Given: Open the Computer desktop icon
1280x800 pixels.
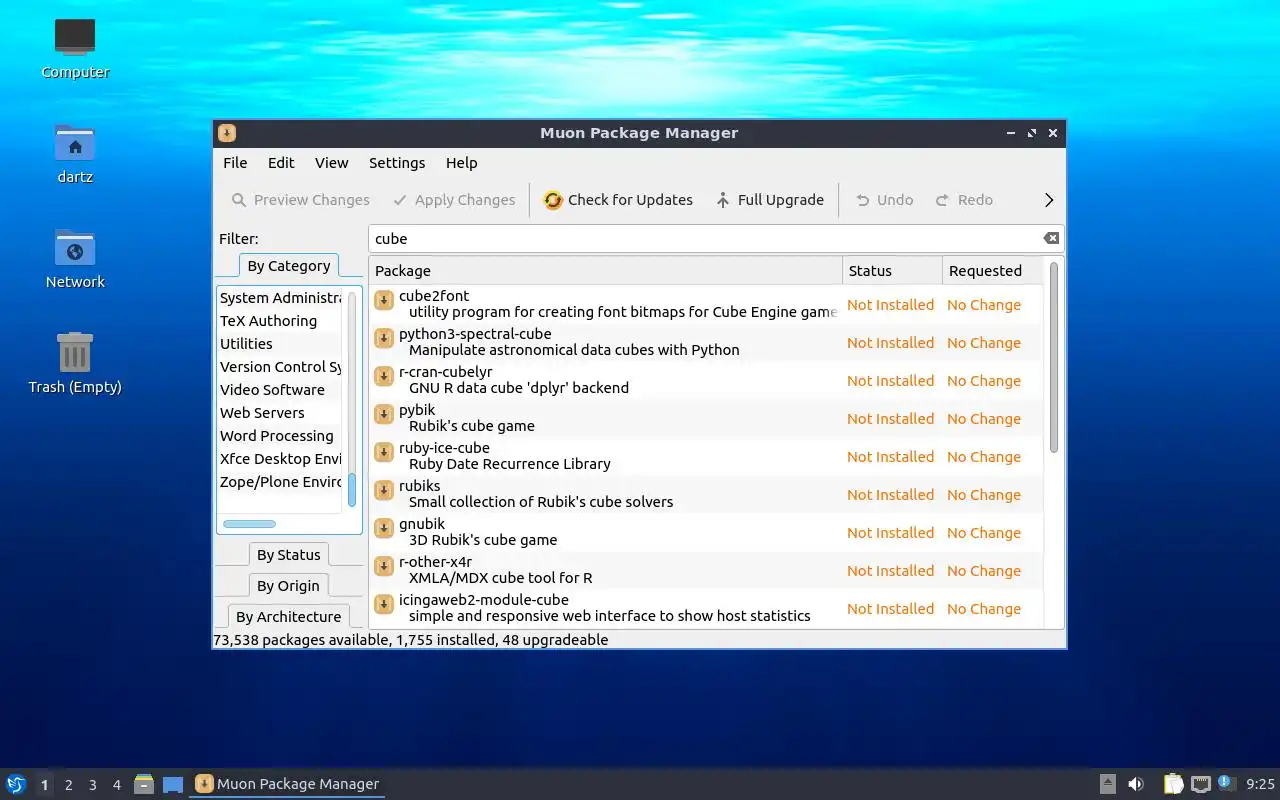Looking at the screenshot, I should click(75, 38).
